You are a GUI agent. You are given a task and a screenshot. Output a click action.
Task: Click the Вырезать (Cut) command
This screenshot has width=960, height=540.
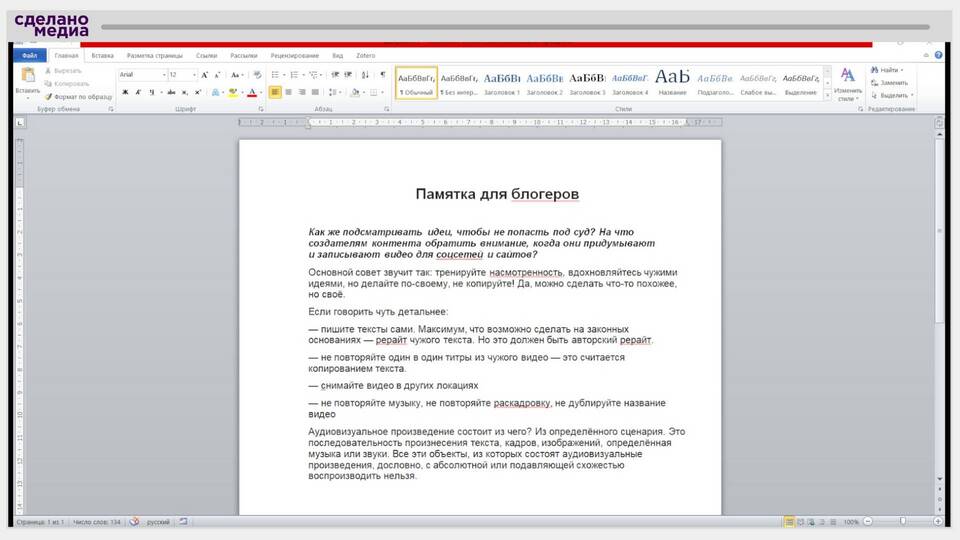pyautogui.click(x=63, y=71)
